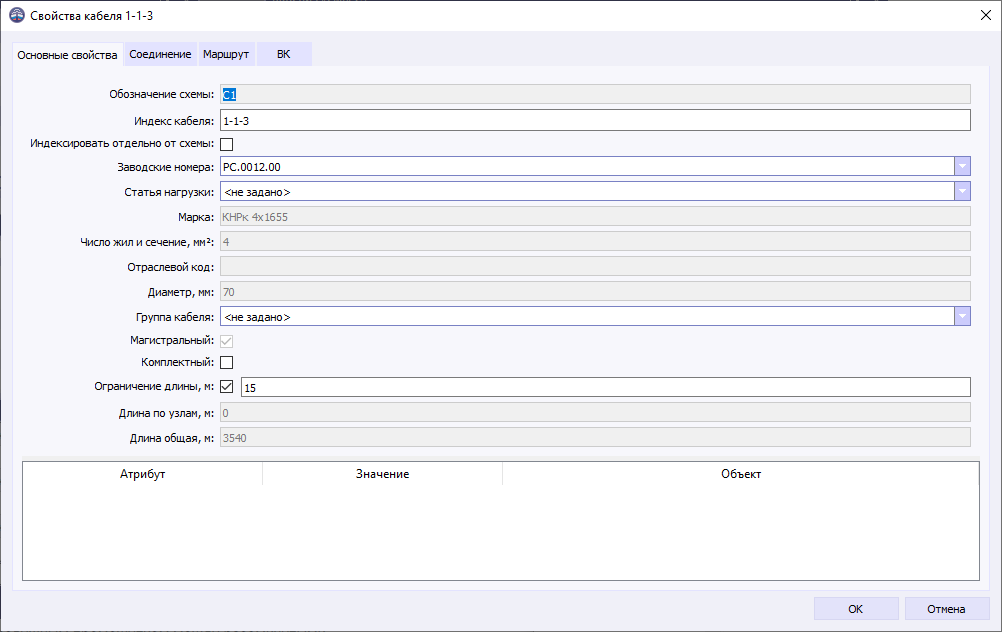Viewport: 1002px width, 632px height.
Task: Click into the Индекс кабеля text field
Action: pyautogui.click(x=594, y=120)
